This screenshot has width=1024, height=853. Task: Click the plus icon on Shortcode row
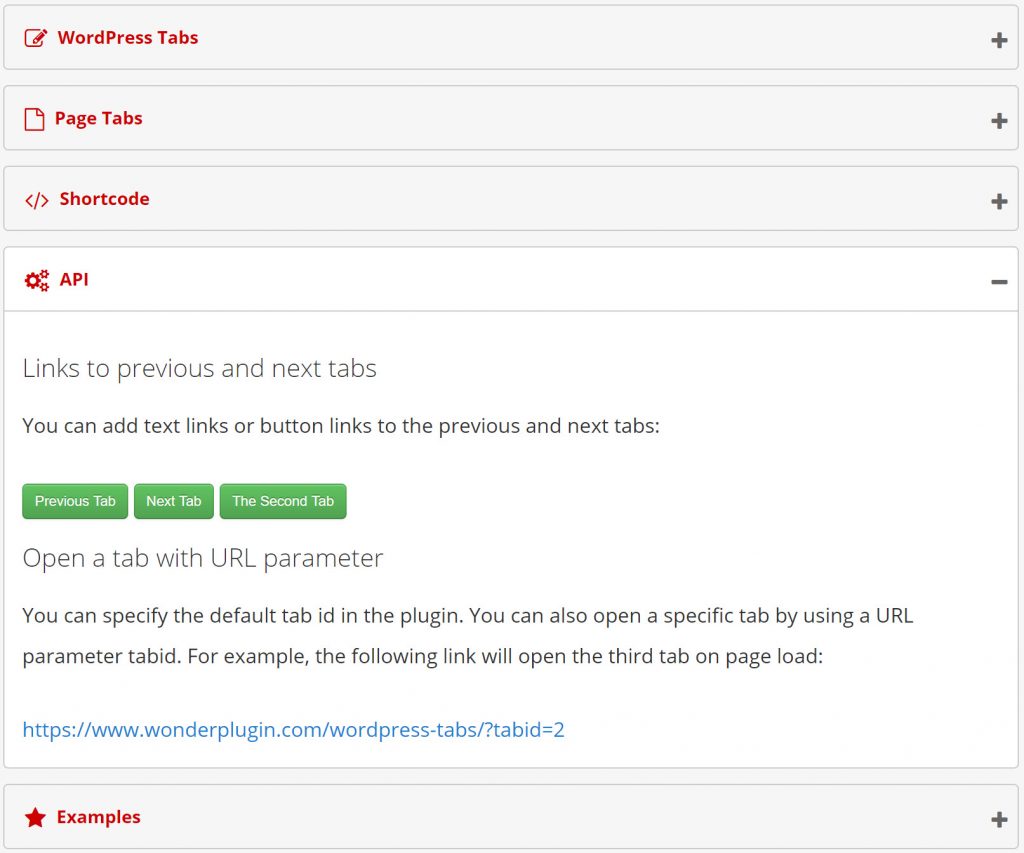click(x=998, y=201)
